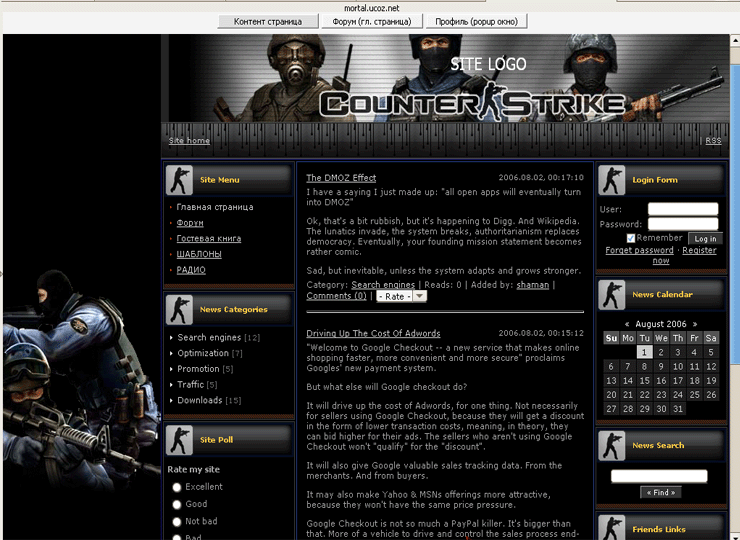740x540 pixels.
Task: Open the RSS feed link
Action: click(x=713, y=141)
